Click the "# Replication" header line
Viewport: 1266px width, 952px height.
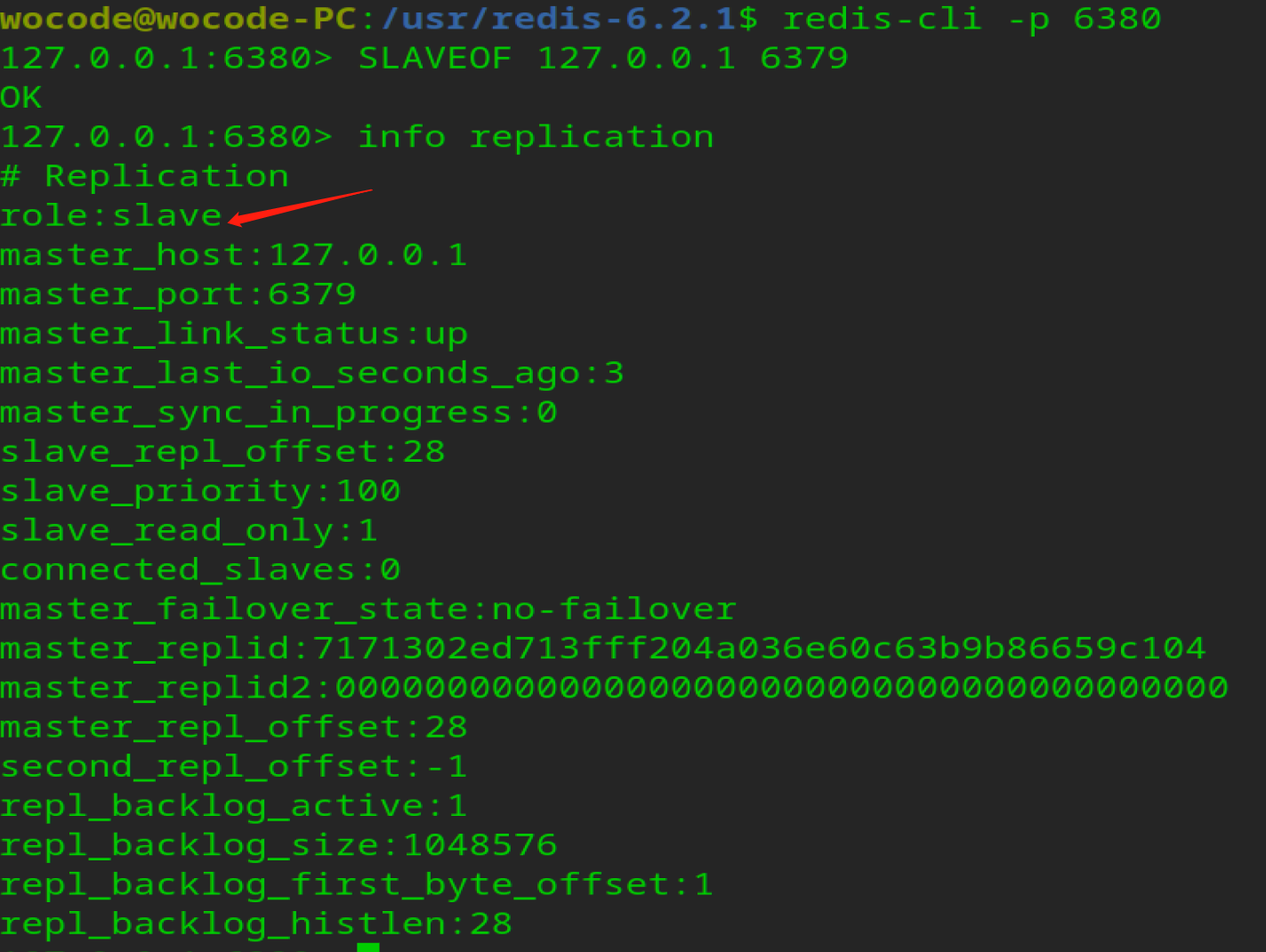point(145,176)
